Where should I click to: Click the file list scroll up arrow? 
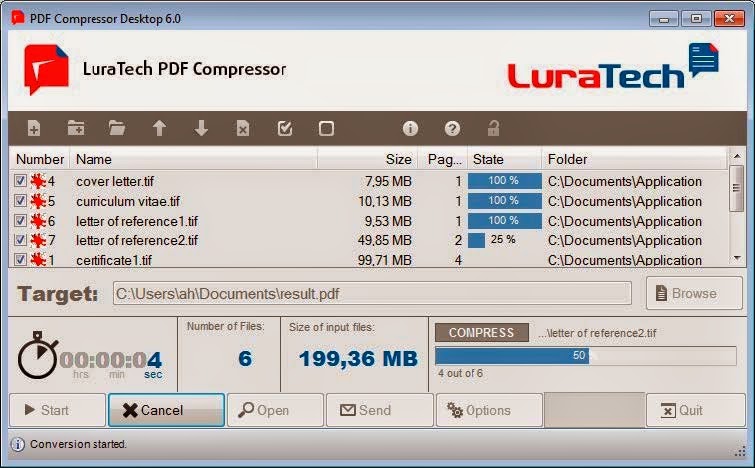point(737,156)
